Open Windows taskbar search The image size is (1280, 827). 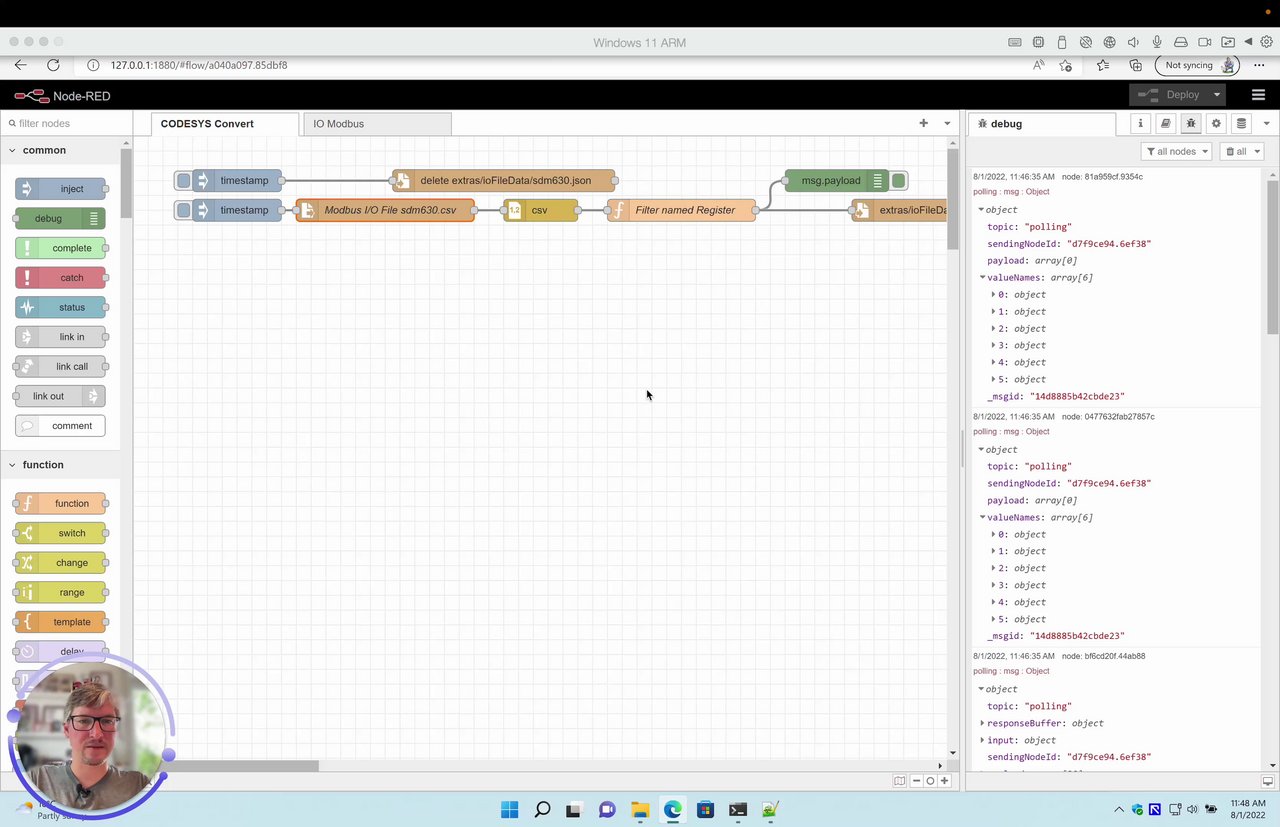click(x=542, y=810)
